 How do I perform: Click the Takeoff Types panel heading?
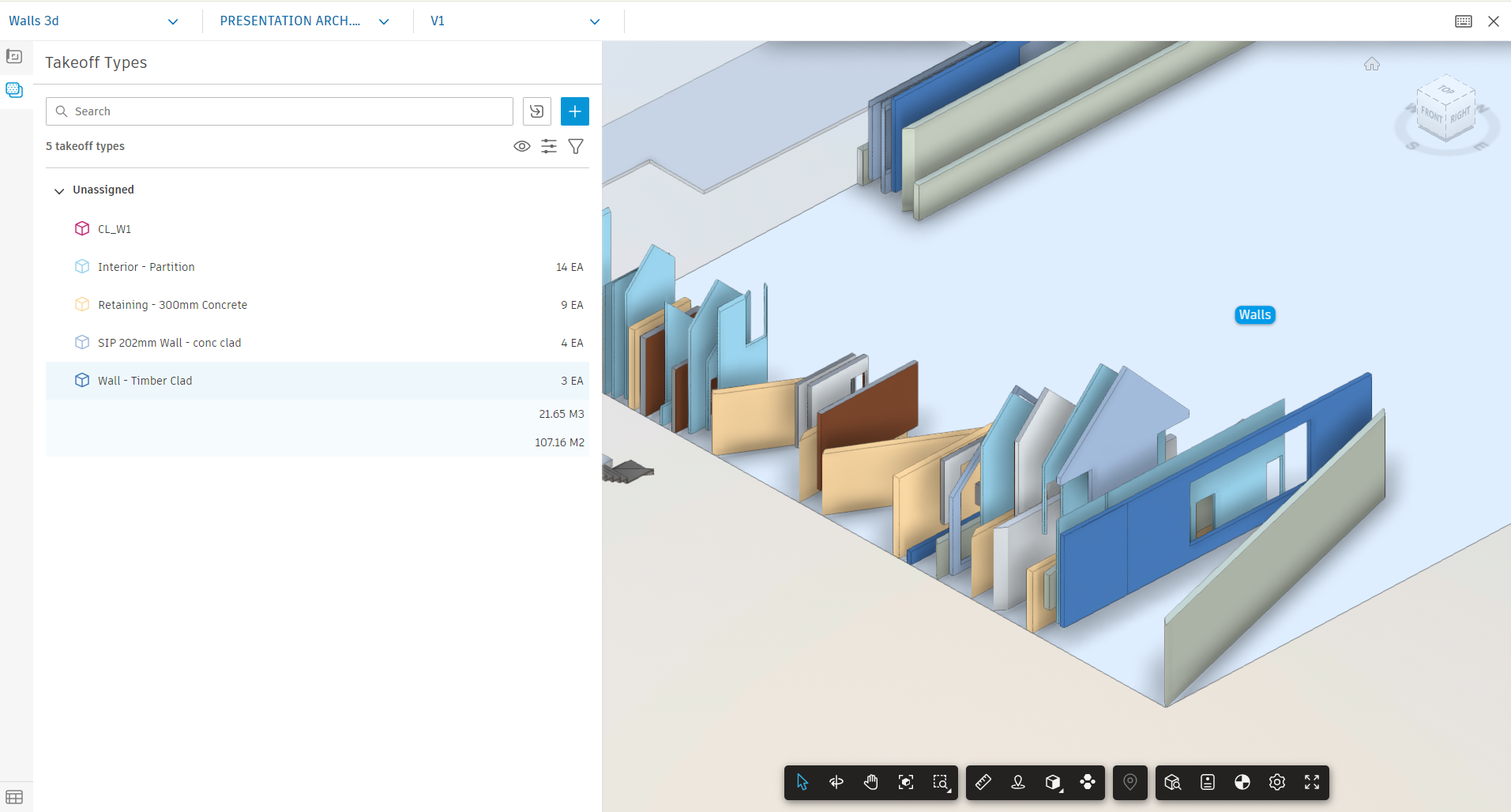click(96, 62)
